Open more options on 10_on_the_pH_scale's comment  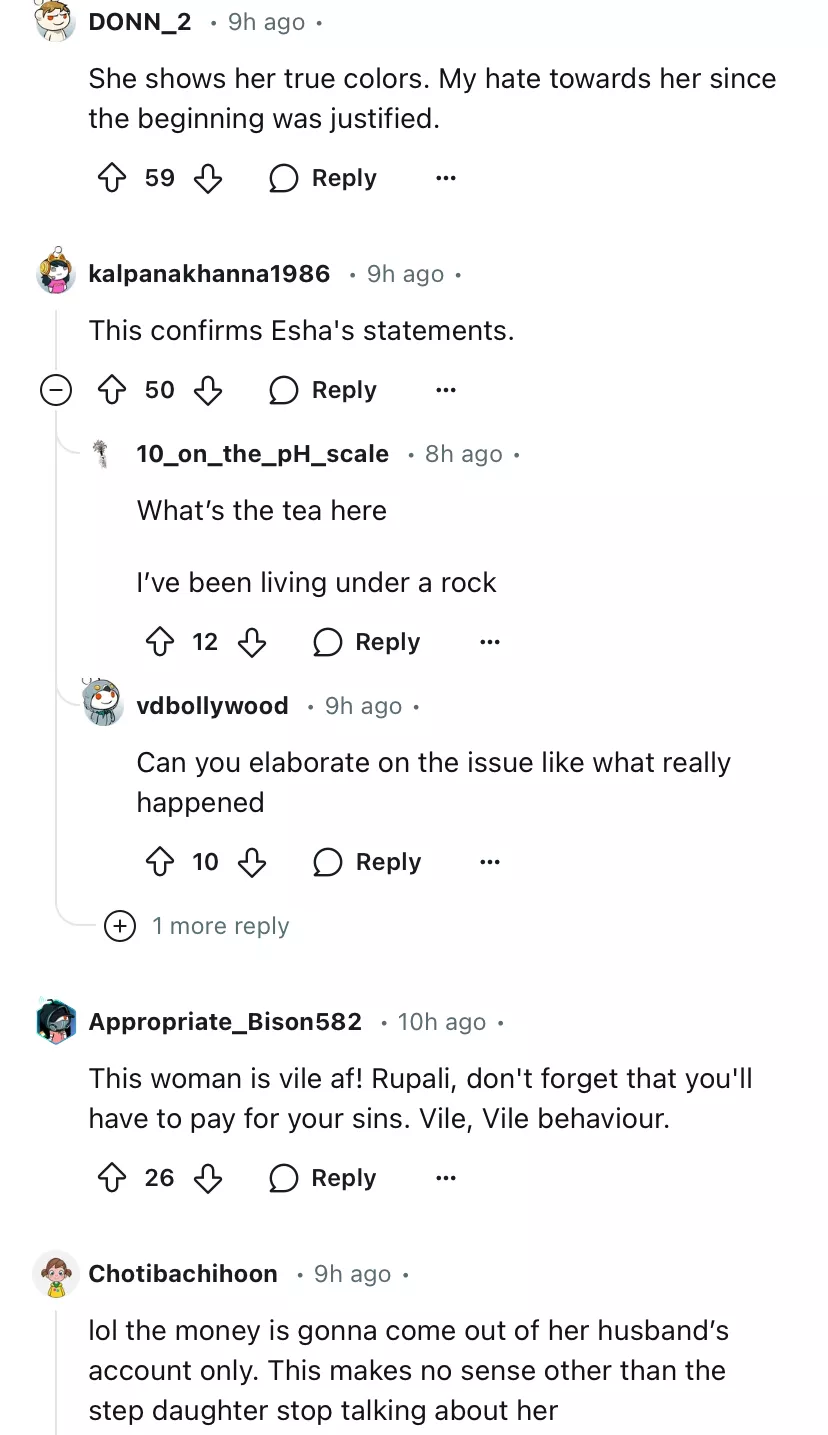coord(489,642)
